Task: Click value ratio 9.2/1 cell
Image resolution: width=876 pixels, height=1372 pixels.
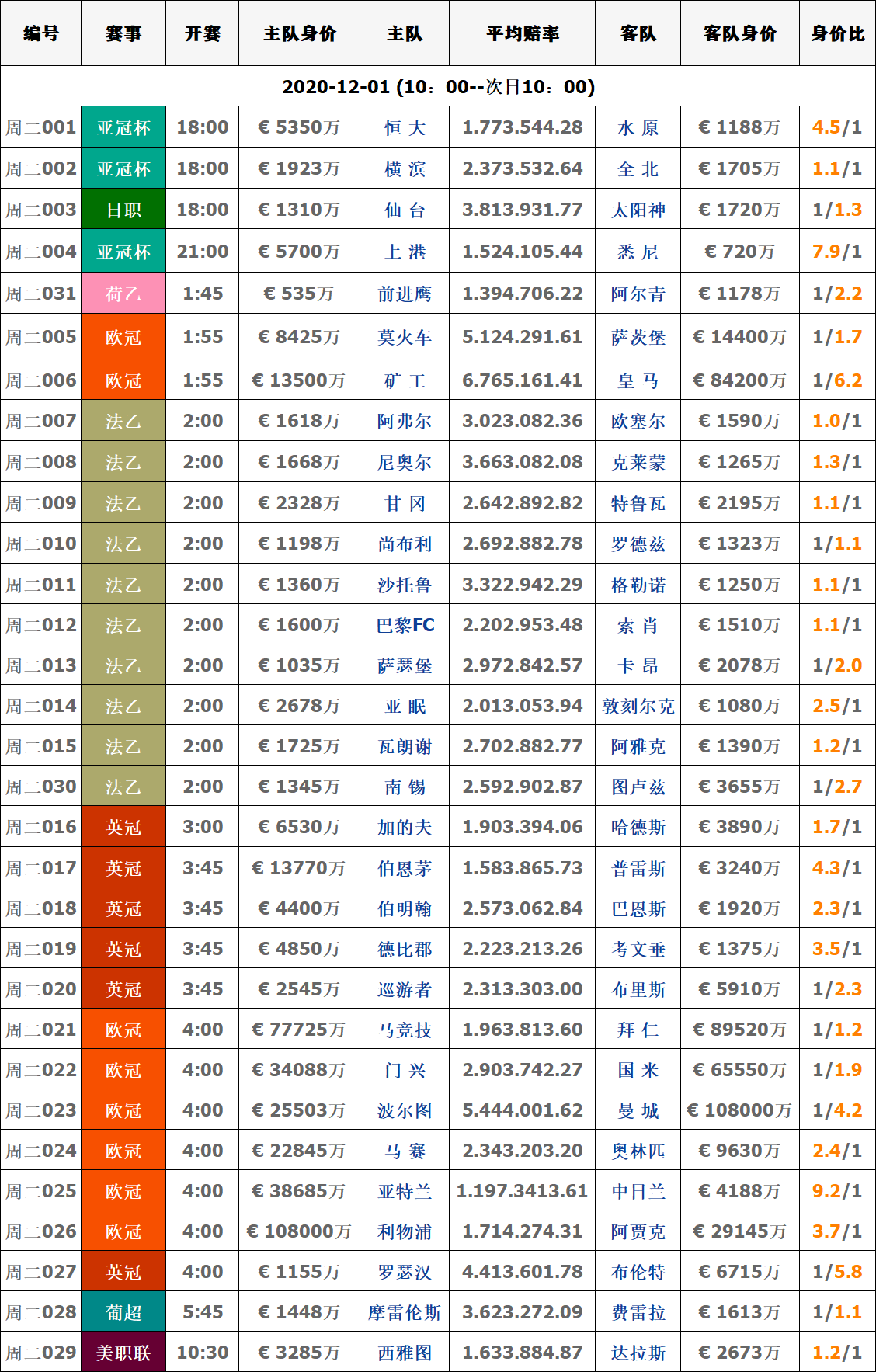Action: tap(837, 1191)
